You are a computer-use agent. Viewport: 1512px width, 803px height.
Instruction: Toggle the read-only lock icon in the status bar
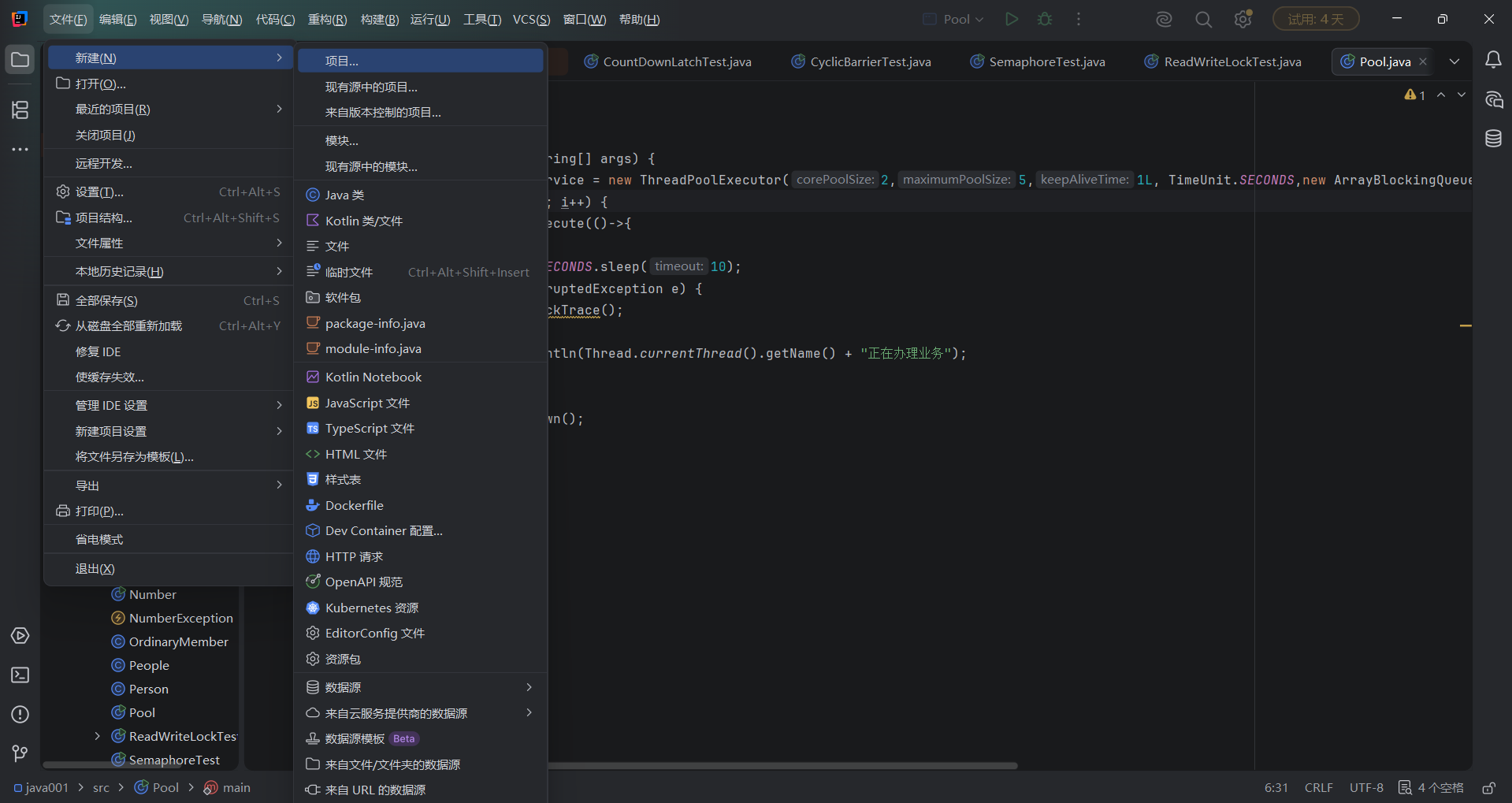click(x=1488, y=787)
